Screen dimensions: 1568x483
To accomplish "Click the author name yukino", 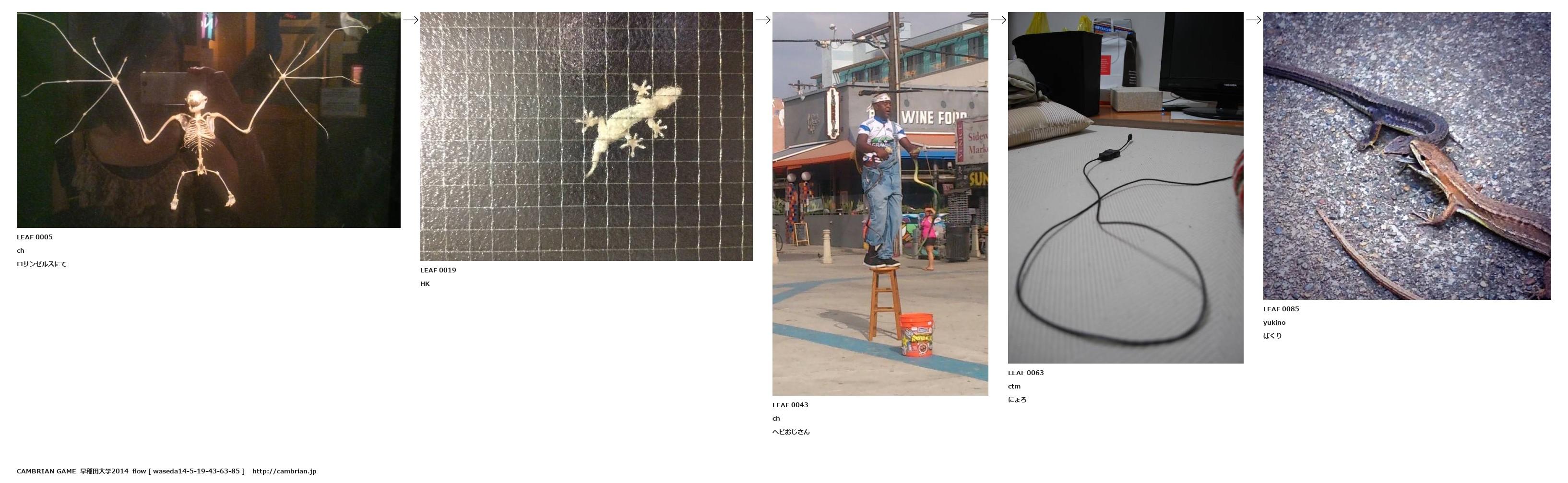I will pyautogui.click(x=1274, y=323).
